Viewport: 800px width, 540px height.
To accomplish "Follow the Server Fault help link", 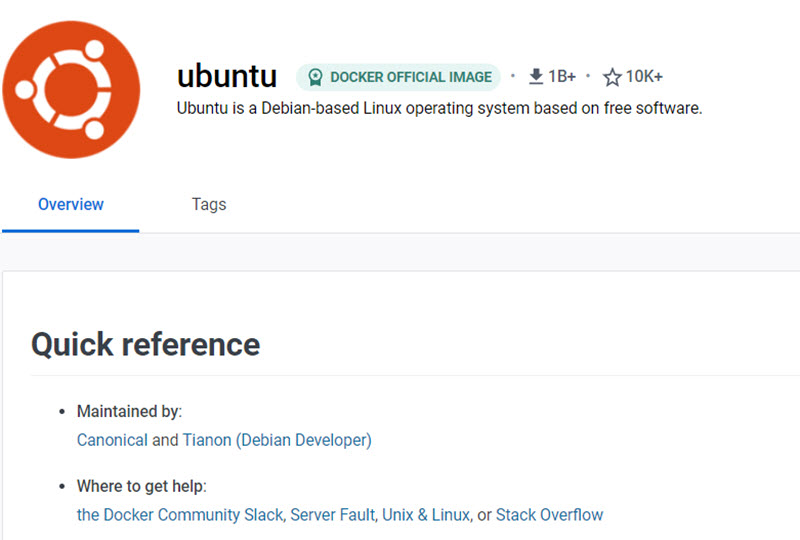I will click(x=333, y=514).
